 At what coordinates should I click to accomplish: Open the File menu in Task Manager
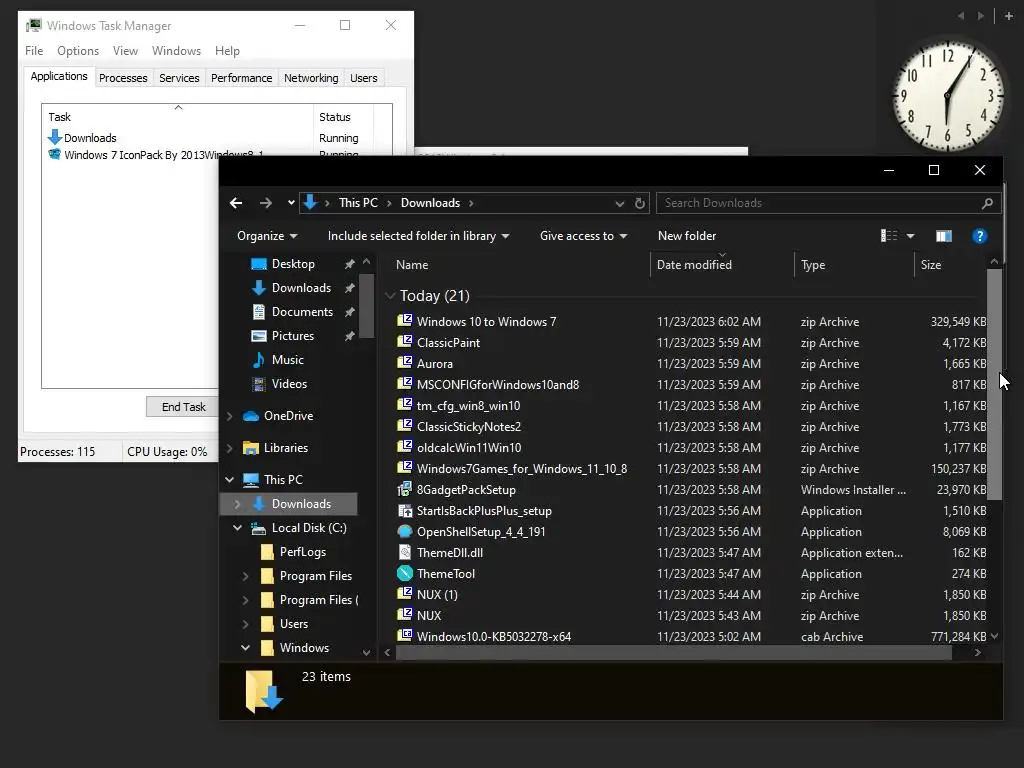tap(34, 51)
